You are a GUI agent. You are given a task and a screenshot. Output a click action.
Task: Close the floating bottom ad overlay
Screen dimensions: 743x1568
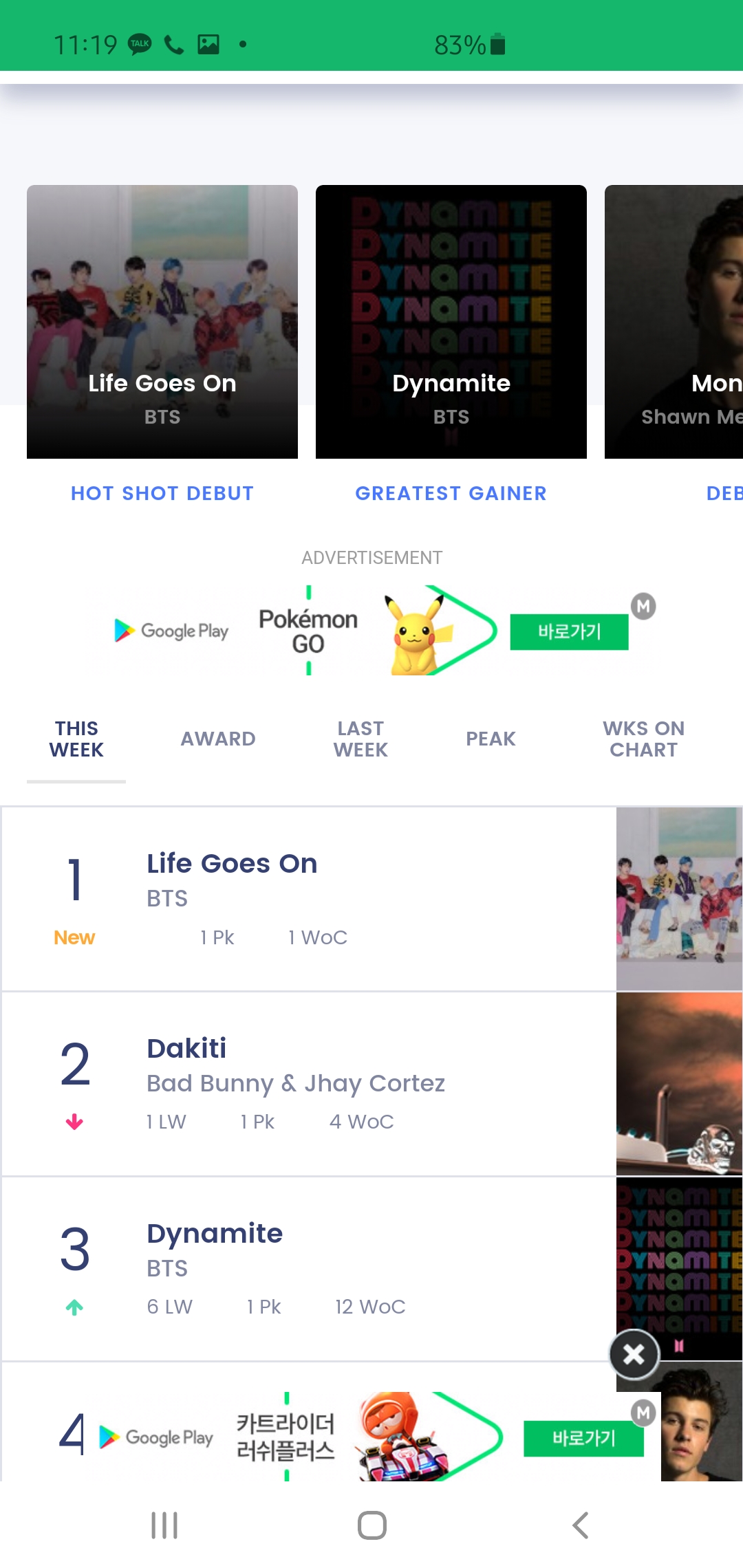[634, 1354]
